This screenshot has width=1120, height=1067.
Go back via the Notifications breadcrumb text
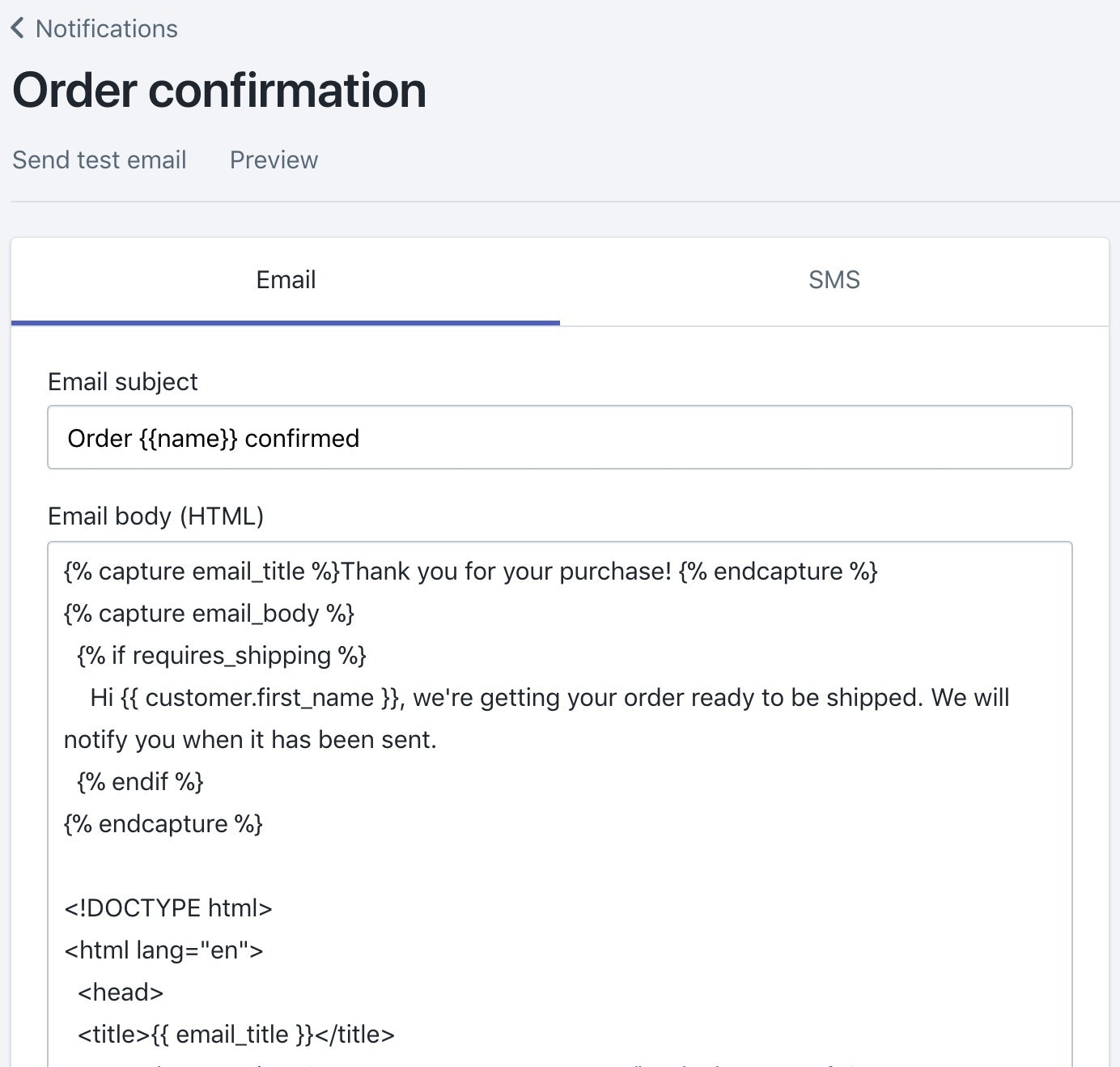106,28
